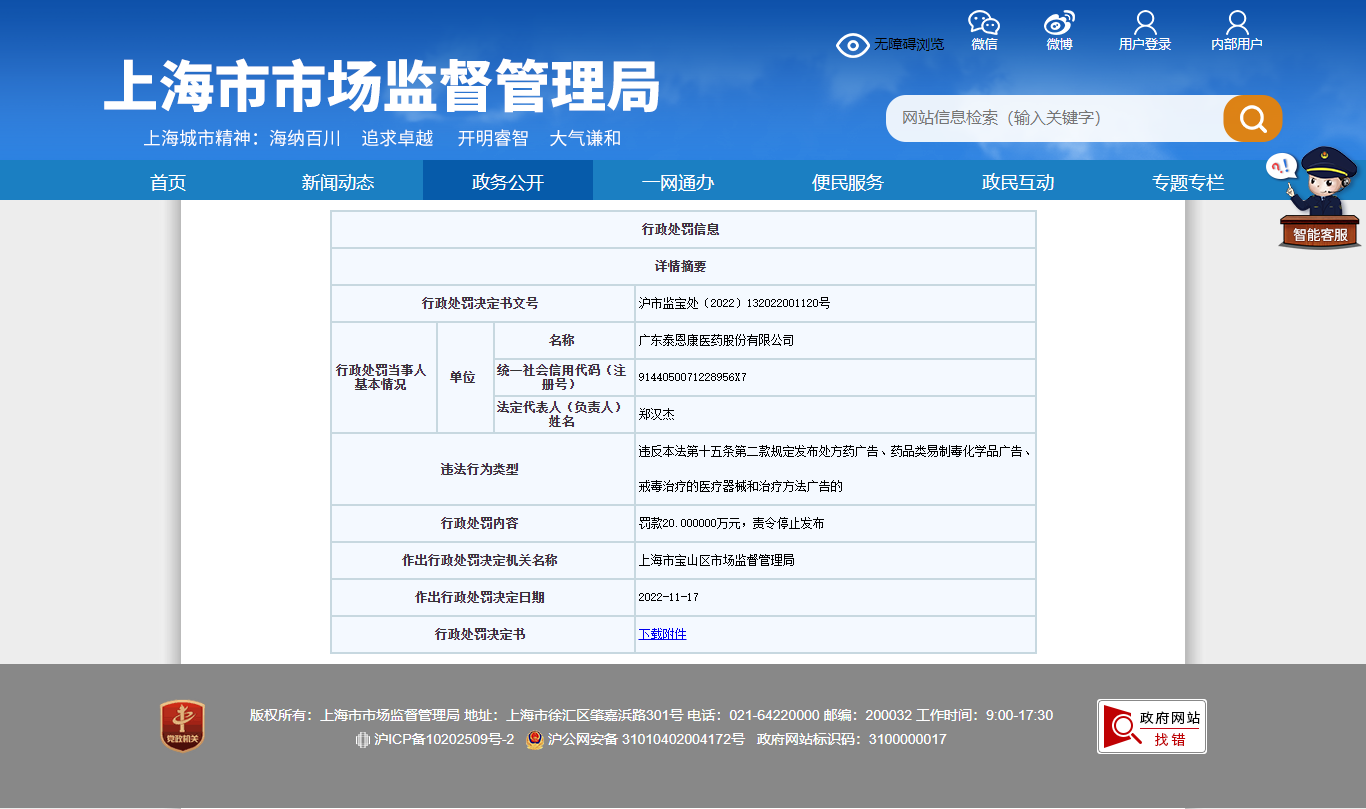Open the Weibo (微博) icon
This screenshot has width=1366, height=809.
1059,24
